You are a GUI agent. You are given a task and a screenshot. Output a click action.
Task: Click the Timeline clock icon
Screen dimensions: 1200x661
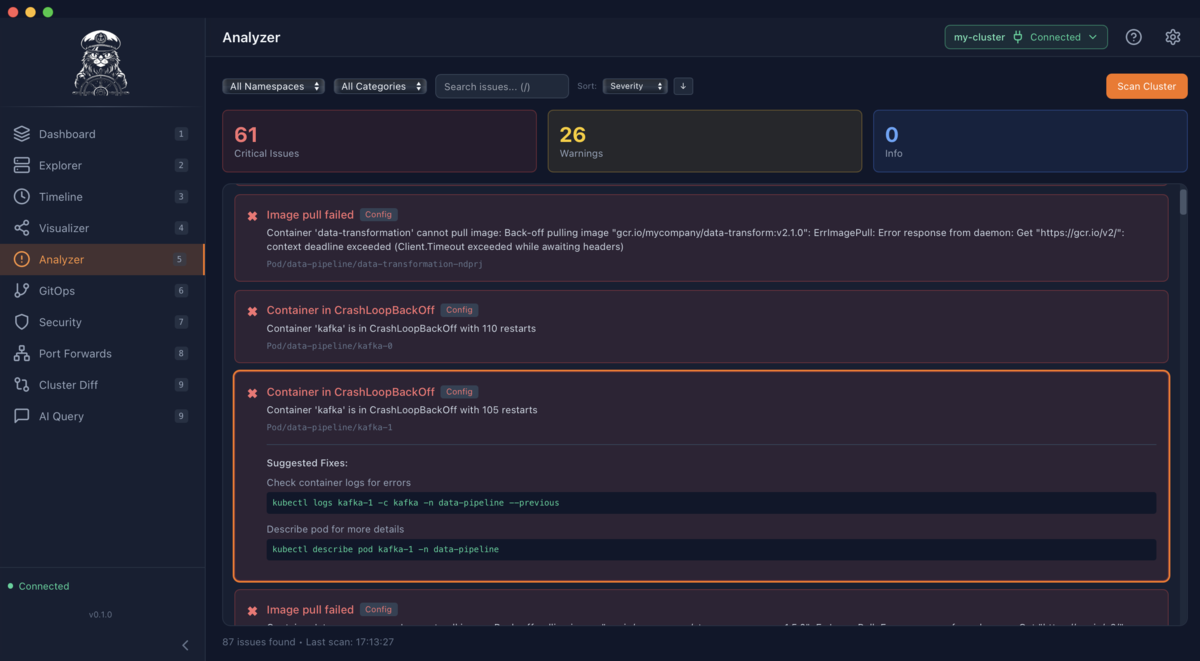22,196
